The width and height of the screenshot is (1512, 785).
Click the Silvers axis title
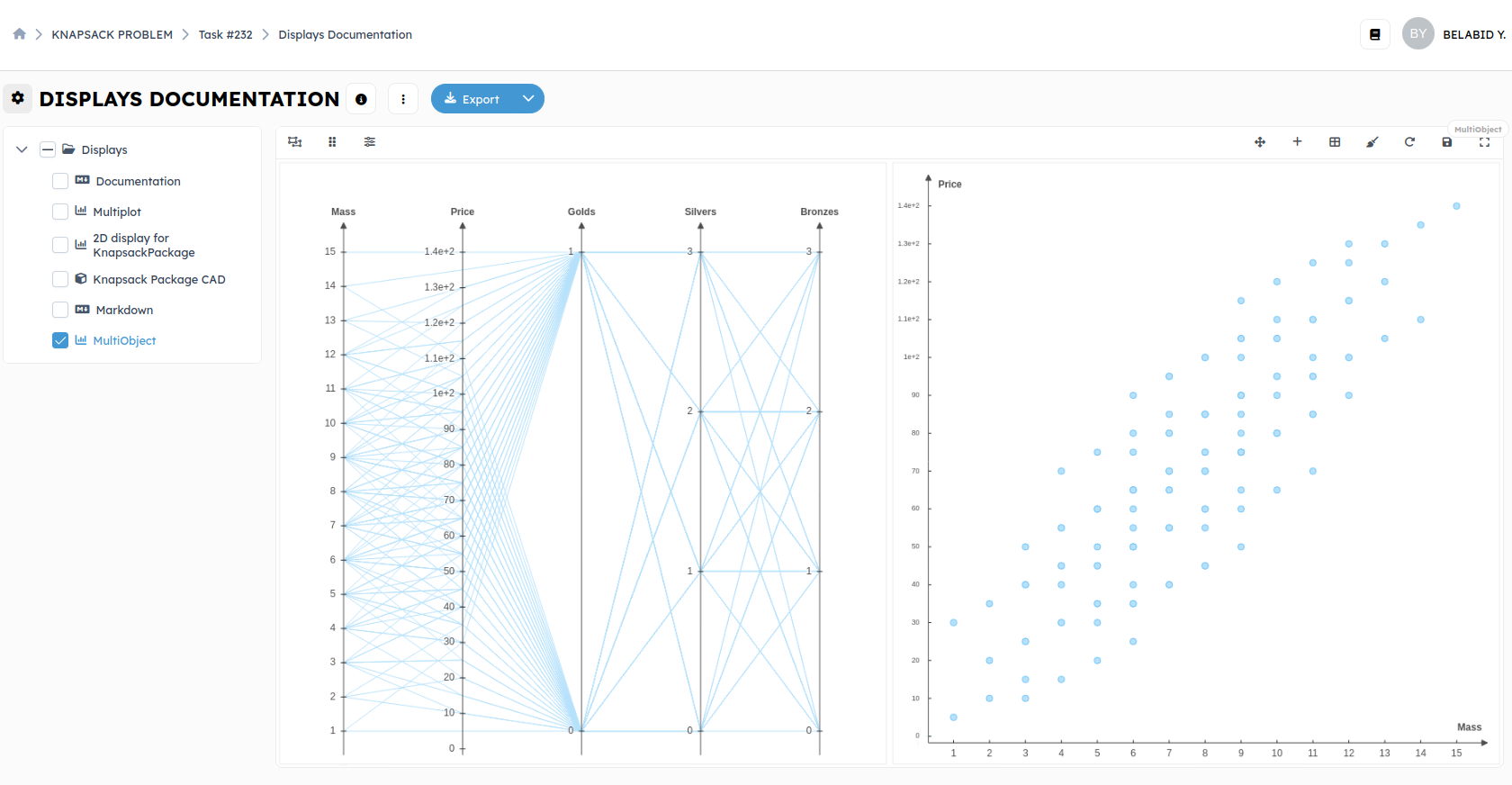700,212
